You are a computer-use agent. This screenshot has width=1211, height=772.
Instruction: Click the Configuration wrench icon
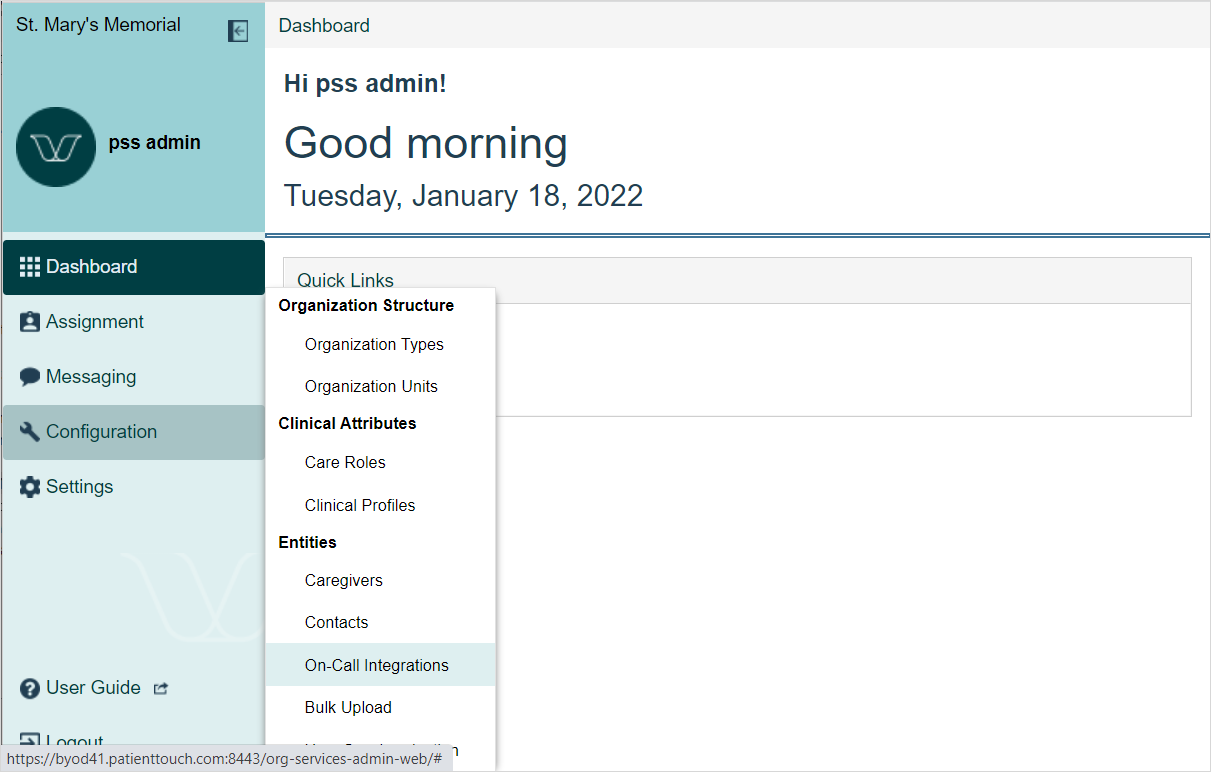click(x=30, y=432)
